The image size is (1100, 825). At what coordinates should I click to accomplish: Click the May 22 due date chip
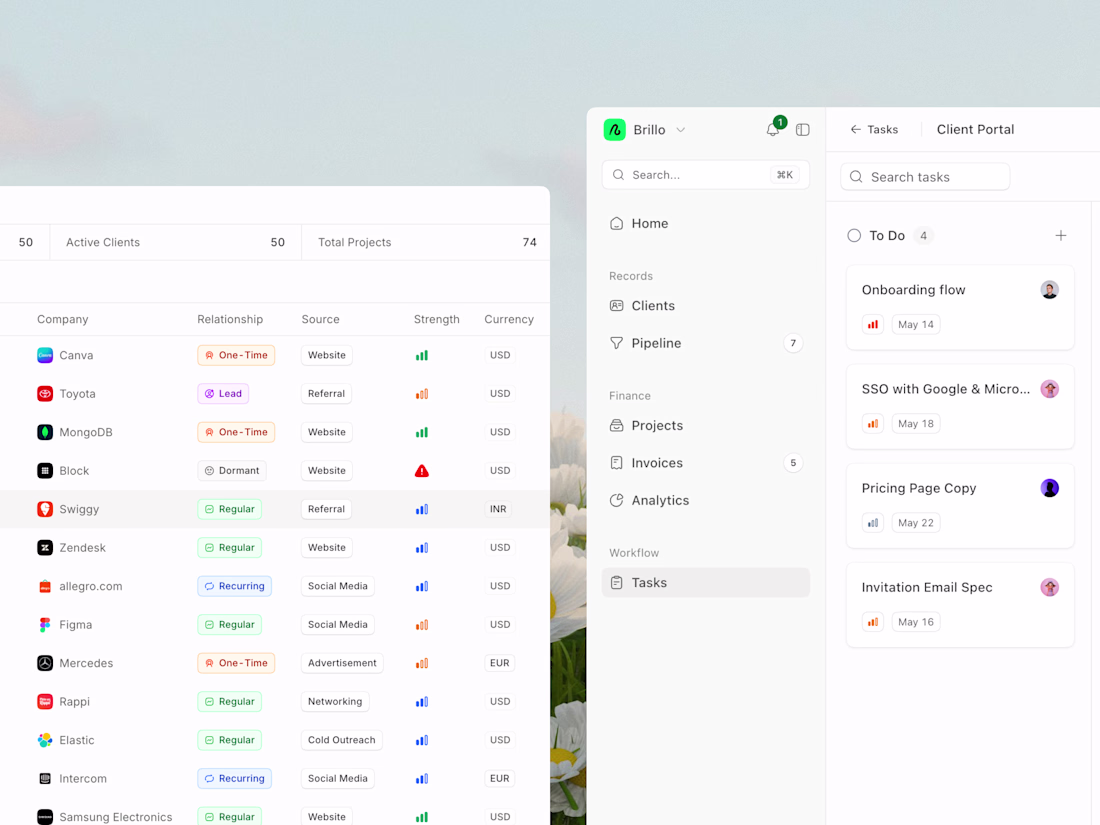[x=916, y=523]
